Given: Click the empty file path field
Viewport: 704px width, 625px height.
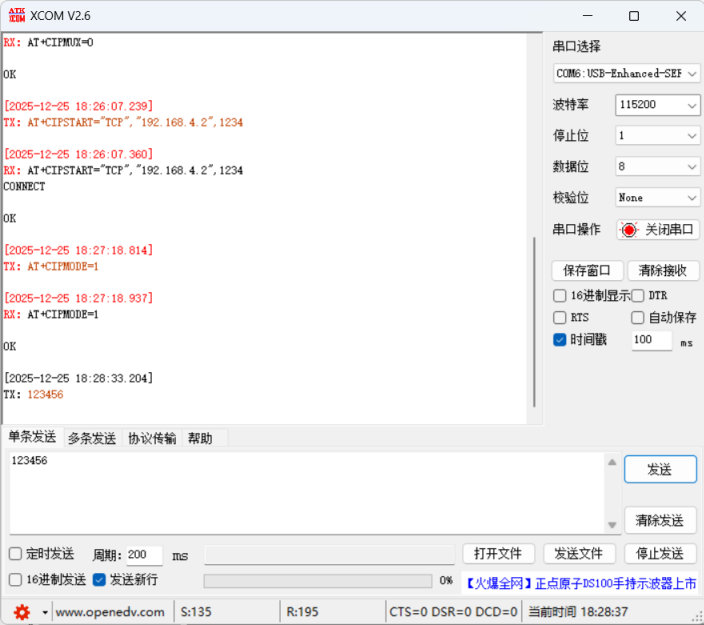Looking at the screenshot, I should tap(329, 555).
